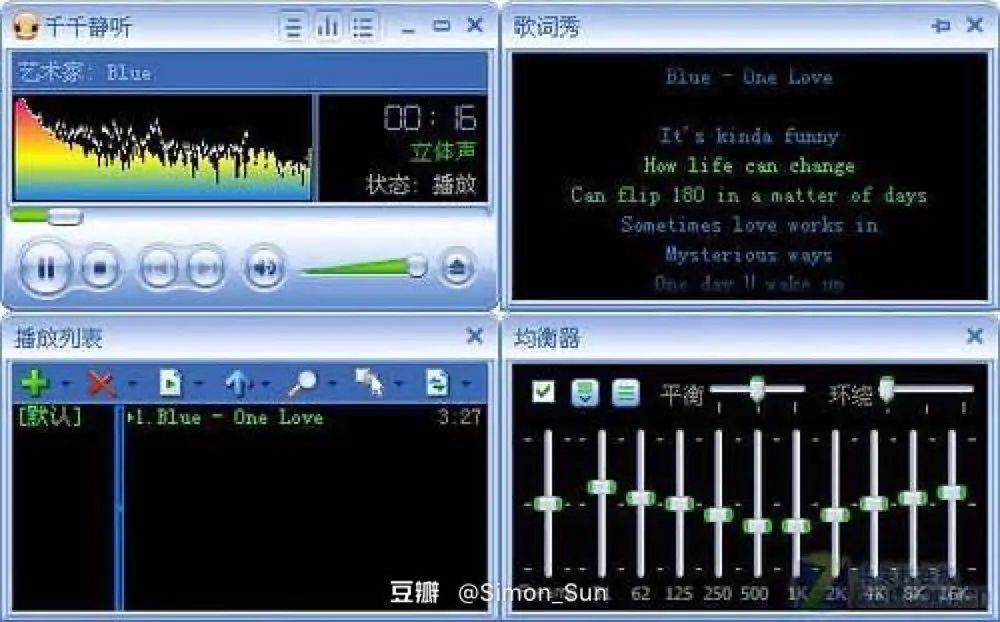1000x622 pixels.
Task: Toggle mute with the speaker icon
Action: click(x=264, y=266)
